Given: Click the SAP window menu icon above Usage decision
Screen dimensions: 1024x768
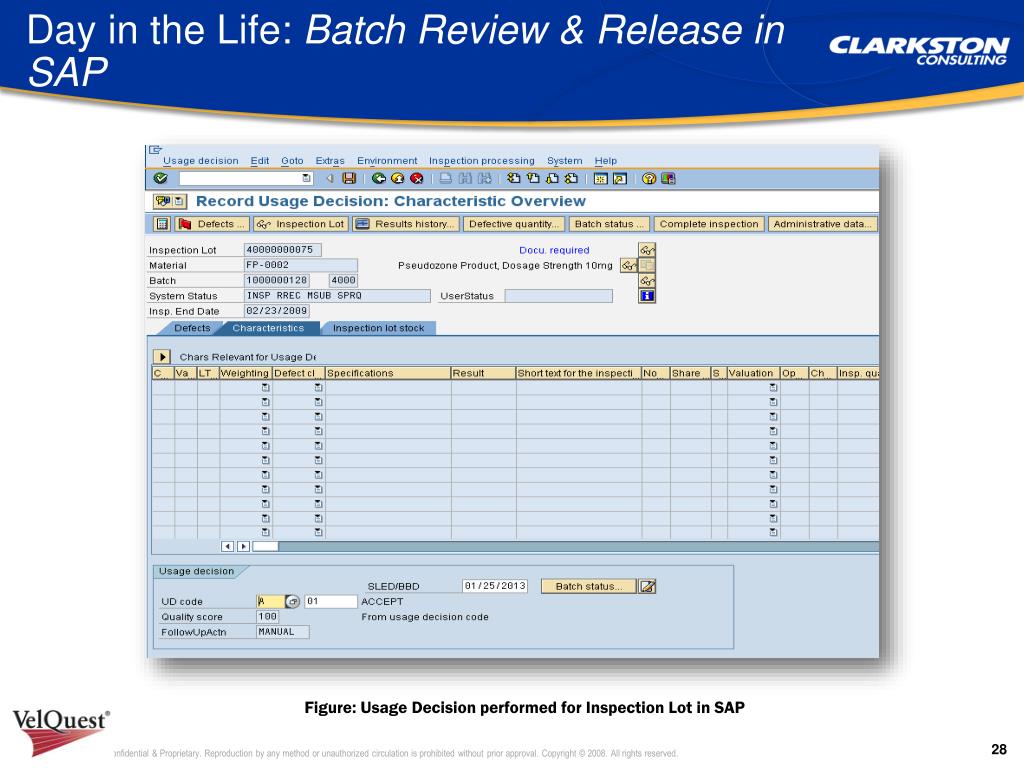Looking at the screenshot, I should (x=155, y=150).
